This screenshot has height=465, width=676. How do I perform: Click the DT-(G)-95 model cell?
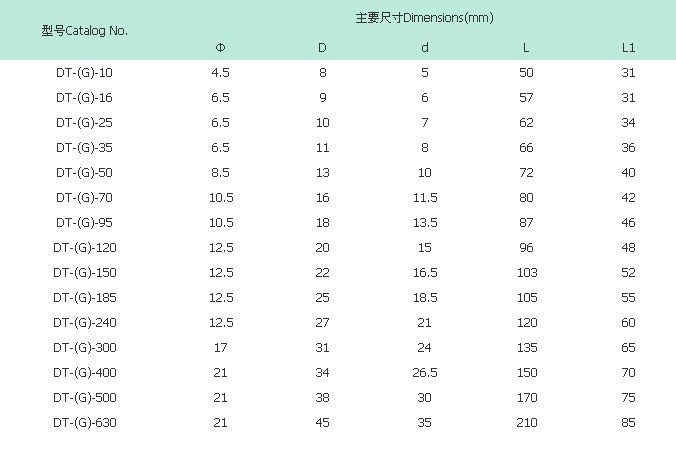(x=85, y=223)
